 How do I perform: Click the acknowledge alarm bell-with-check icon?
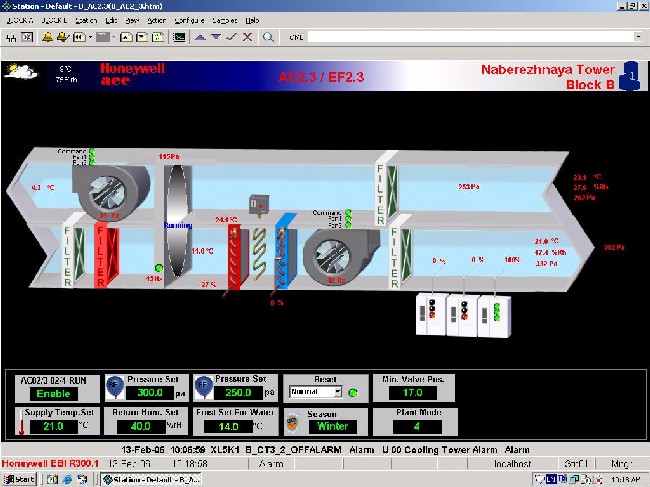tap(63, 37)
